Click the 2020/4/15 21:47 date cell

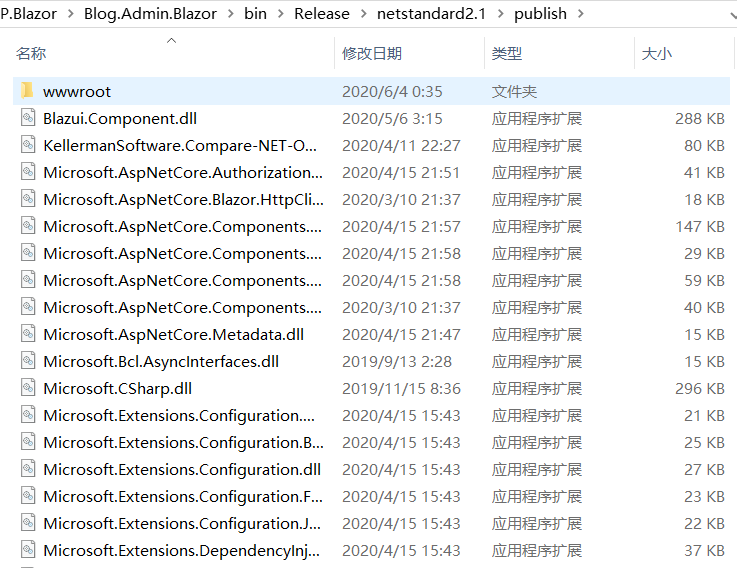[x=401, y=334]
